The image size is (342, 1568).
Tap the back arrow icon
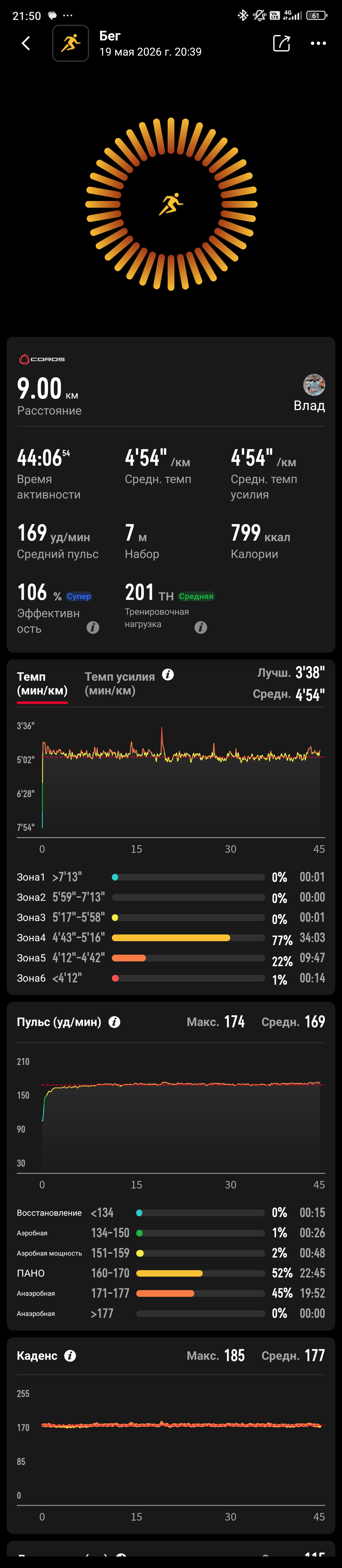click(x=26, y=43)
